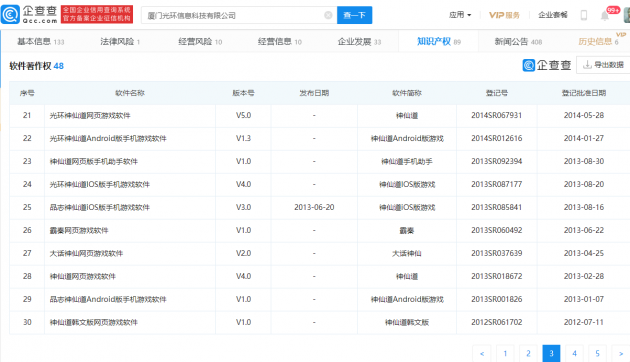Go to page 1 of results
This screenshot has height=362, width=630.
coord(505,354)
